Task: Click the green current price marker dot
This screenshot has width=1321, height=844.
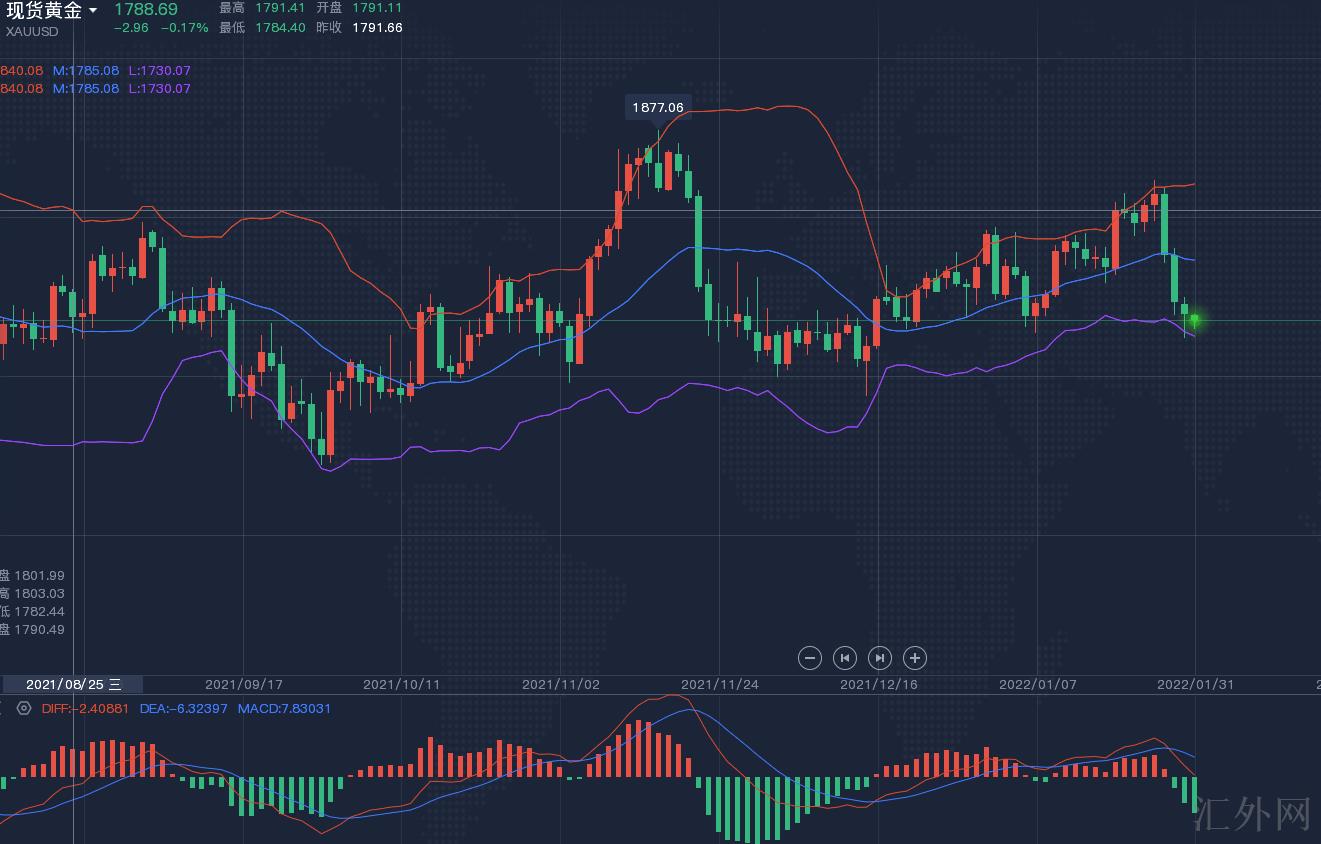Action: coord(1194,320)
